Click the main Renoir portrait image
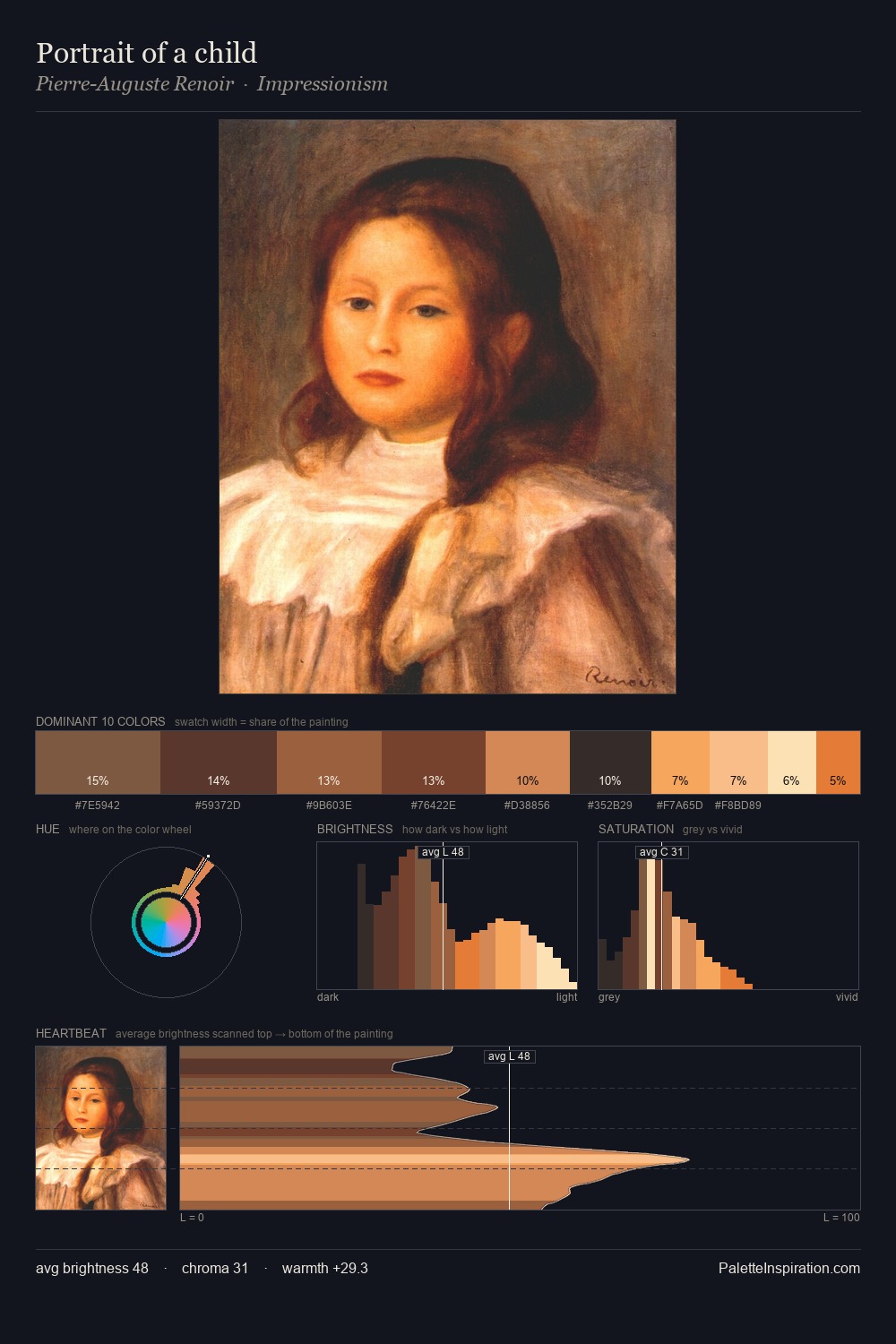The image size is (896, 1344). coord(447,407)
